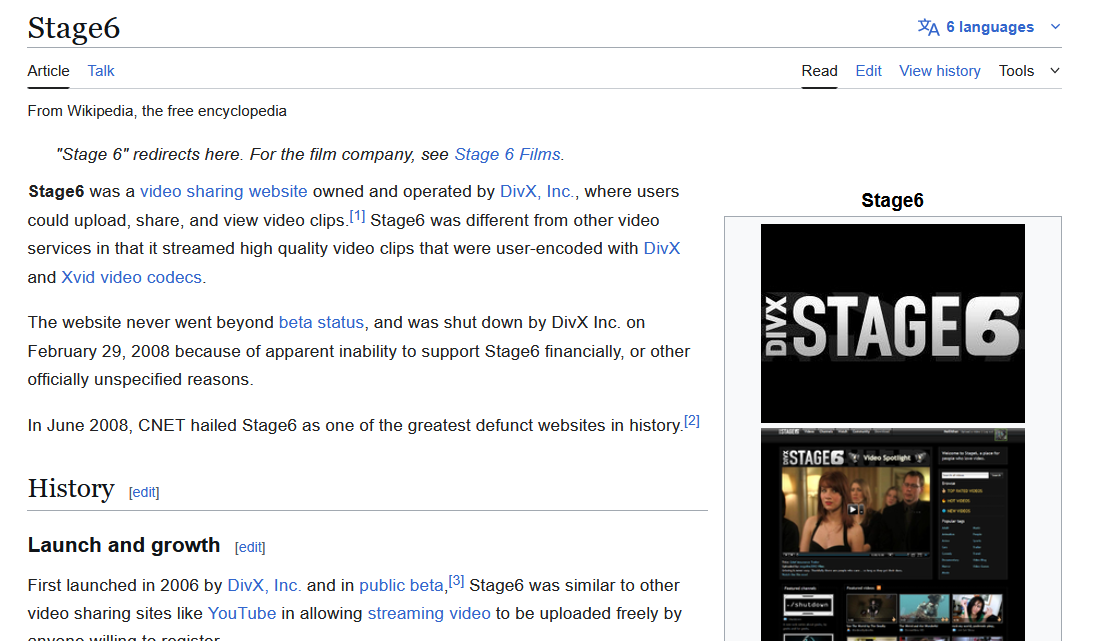The width and height of the screenshot is (1110, 641).
Task: Open the Stage6 logo image
Action: (893, 324)
